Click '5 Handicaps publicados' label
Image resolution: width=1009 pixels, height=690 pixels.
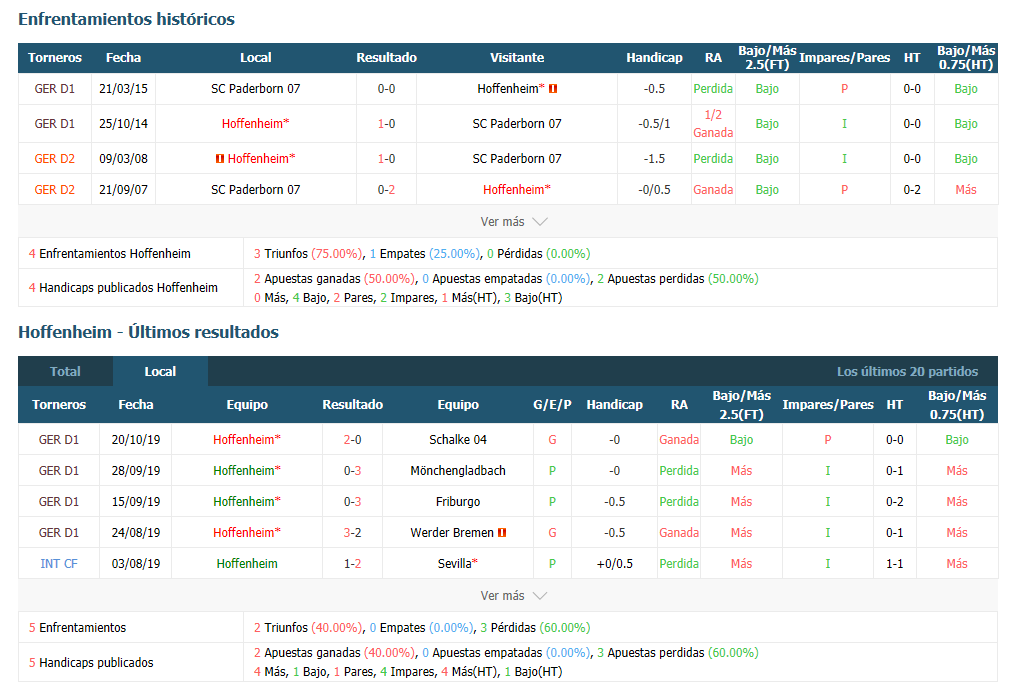point(91,662)
